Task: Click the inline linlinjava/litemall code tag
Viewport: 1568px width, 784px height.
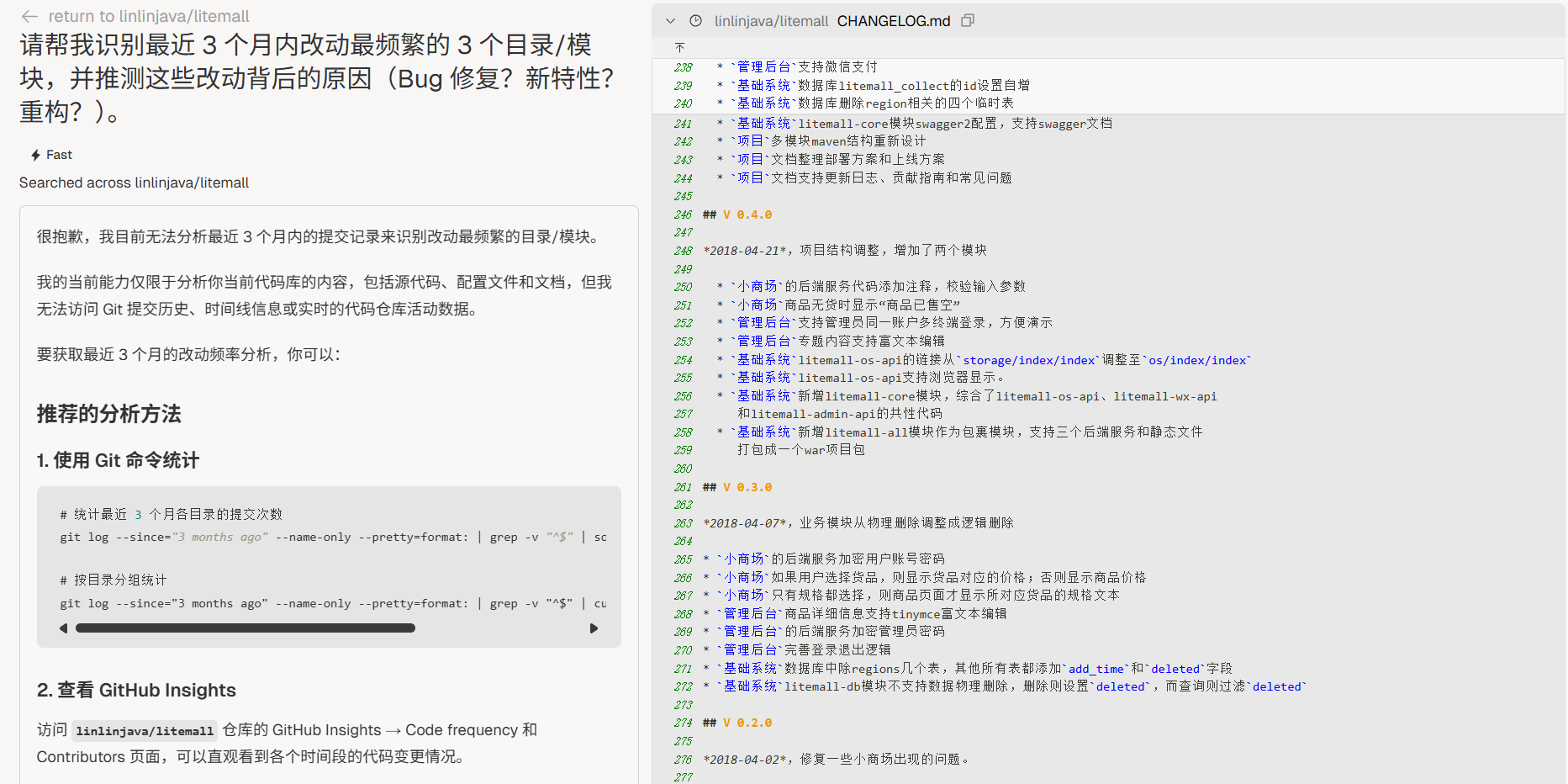Action: coord(145,731)
